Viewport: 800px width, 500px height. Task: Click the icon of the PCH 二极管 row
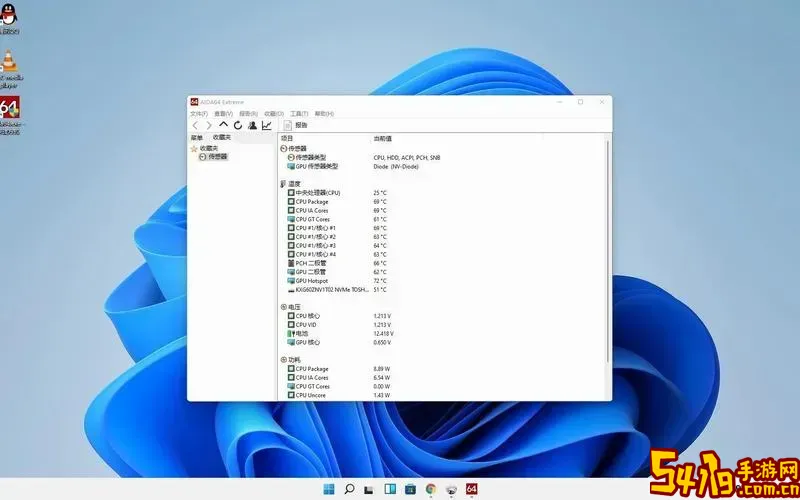tap(291, 263)
